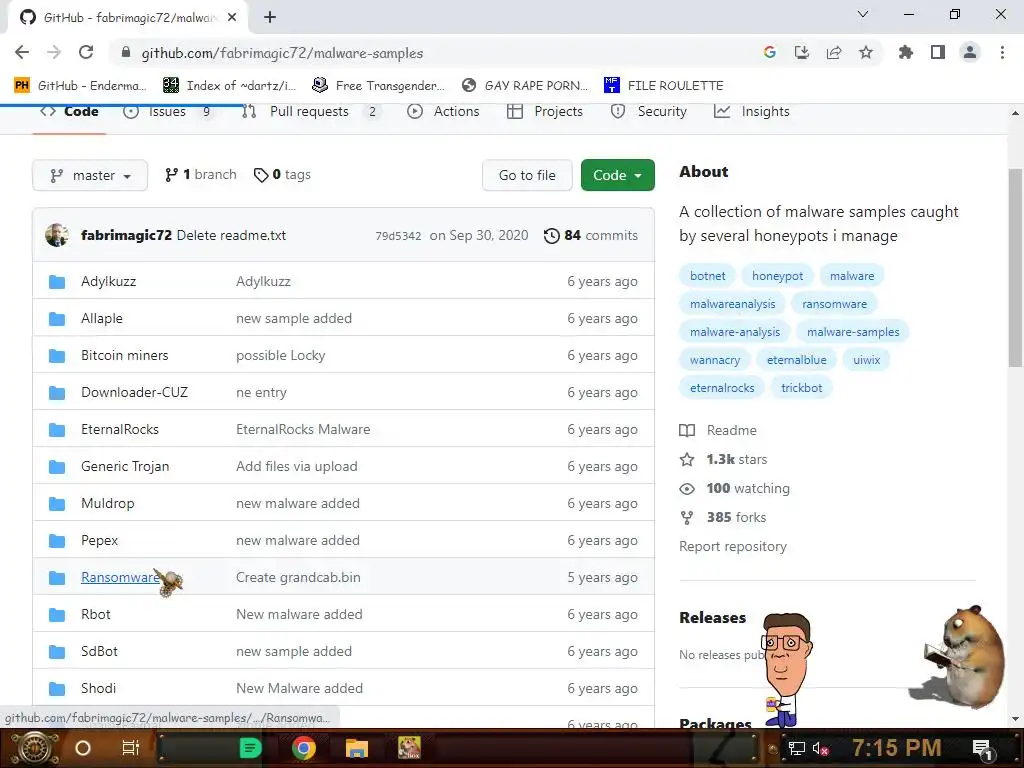
Task: Click the share page icon
Action: point(834,52)
